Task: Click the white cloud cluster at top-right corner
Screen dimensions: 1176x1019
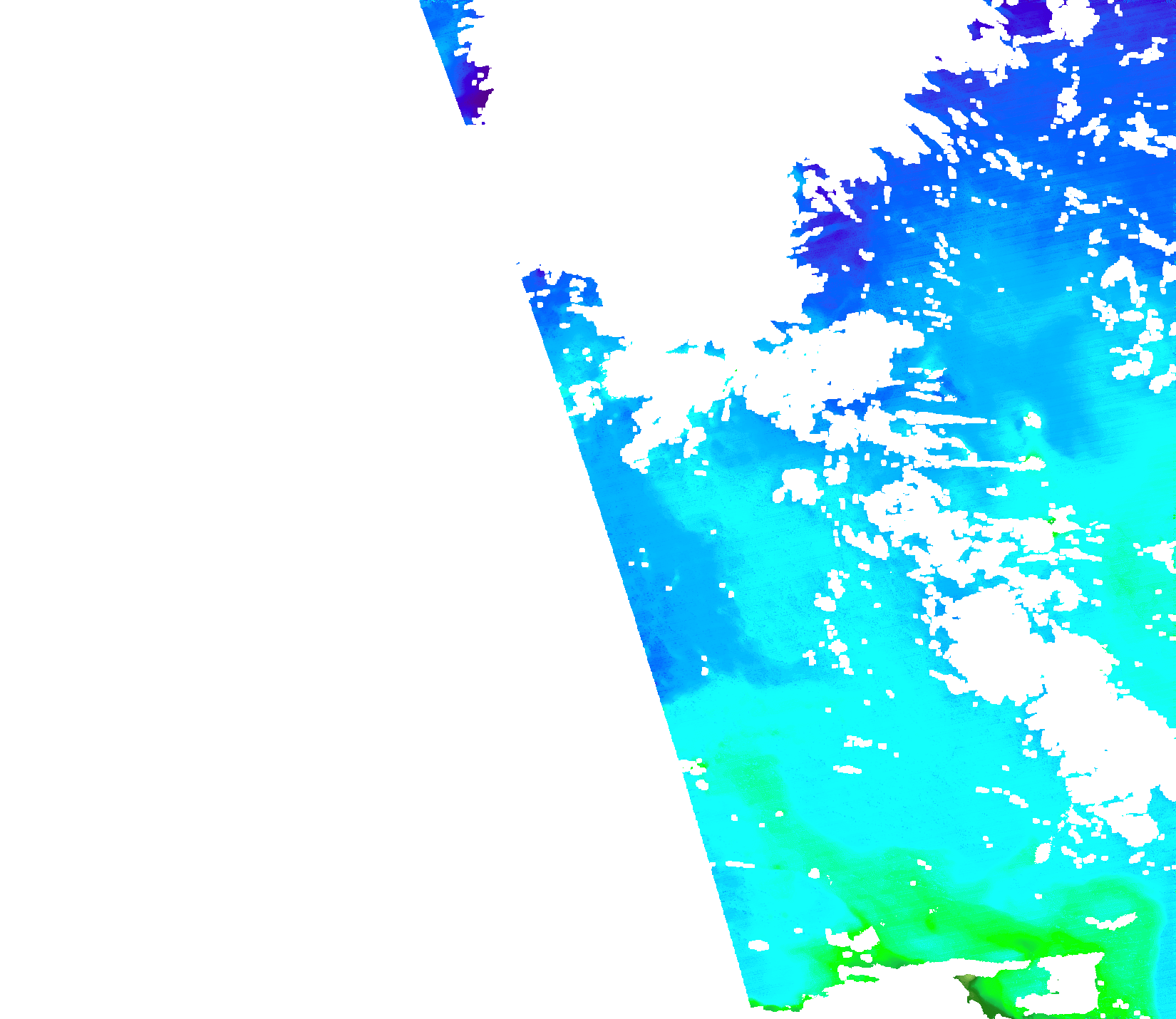Action: (x=1069, y=18)
